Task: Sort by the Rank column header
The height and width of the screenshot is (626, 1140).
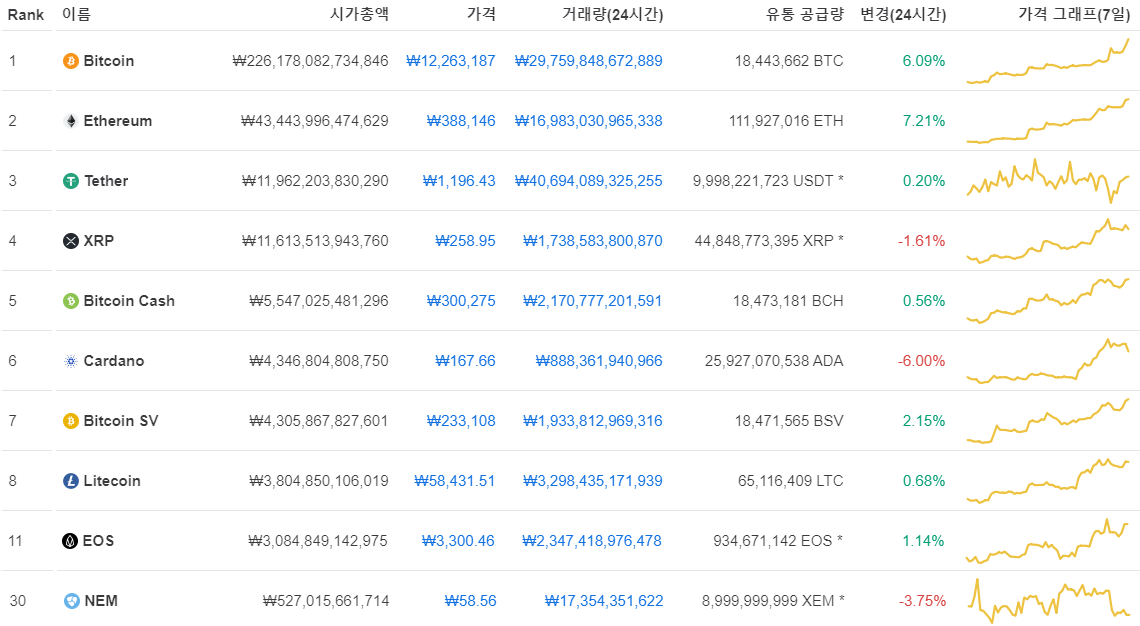Action: 25,15
